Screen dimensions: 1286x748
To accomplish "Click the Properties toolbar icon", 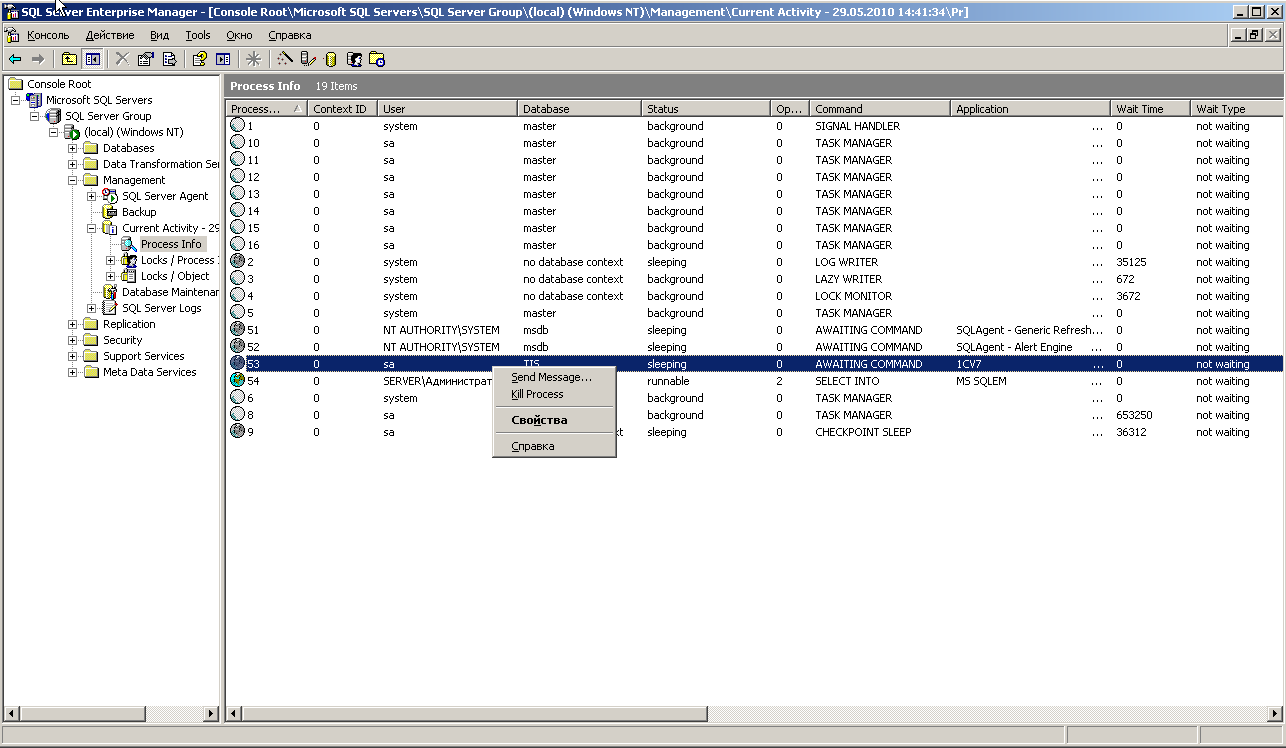I will (x=146, y=59).
